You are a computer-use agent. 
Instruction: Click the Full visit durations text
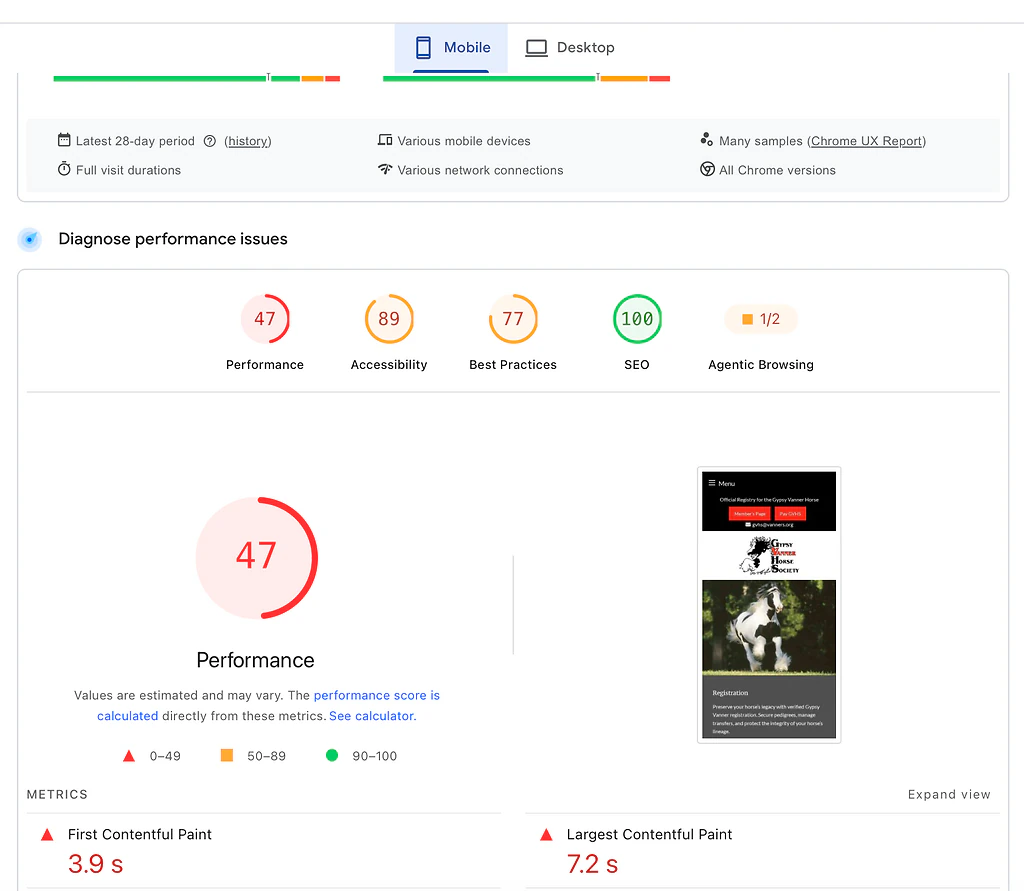pyautogui.click(x=128, y=170)
